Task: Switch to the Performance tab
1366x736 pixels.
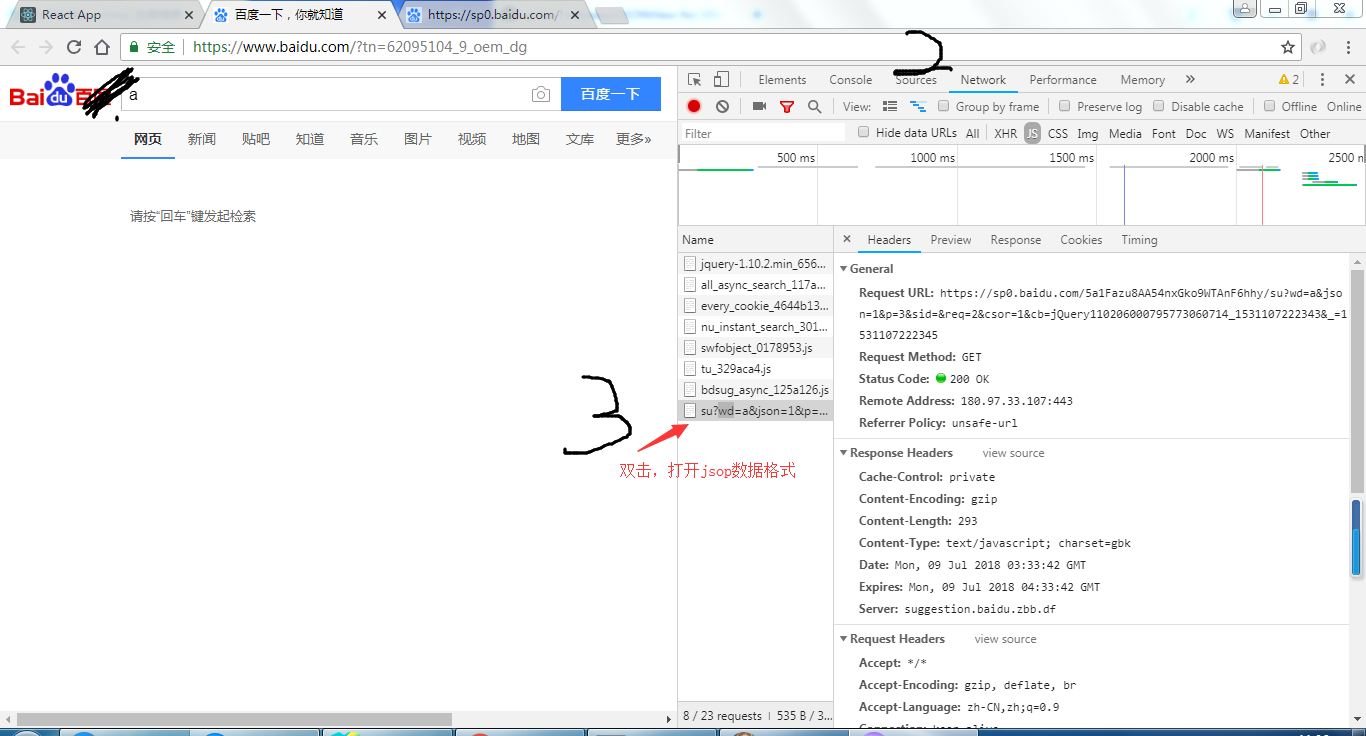Action: [x=1063, y=80]
